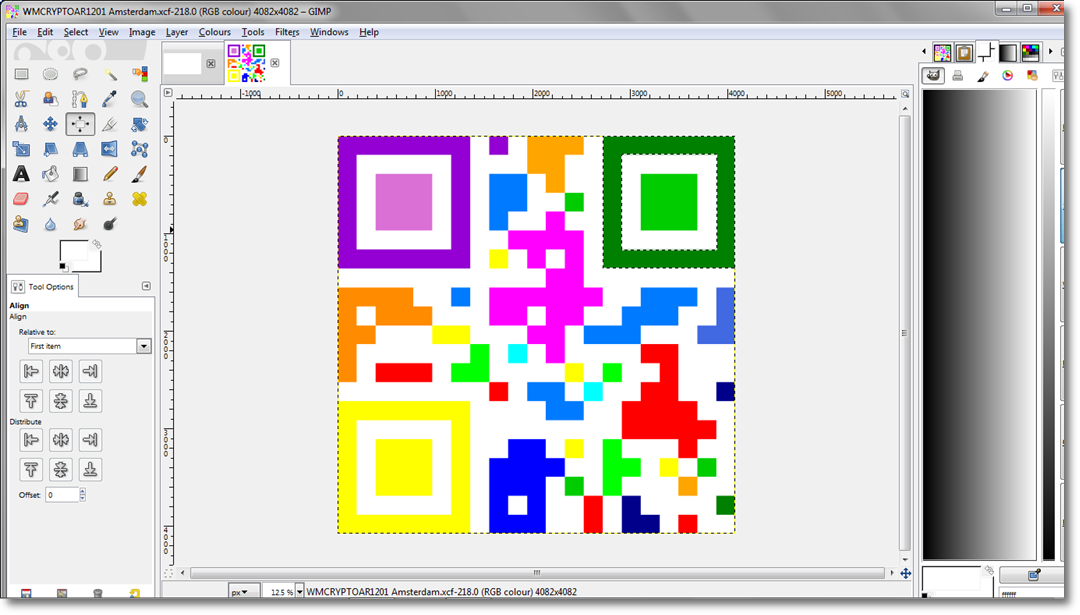Activate the Scale tool
The height and width of the screenshot is (615, 1080).
click(x=21, y=149)
